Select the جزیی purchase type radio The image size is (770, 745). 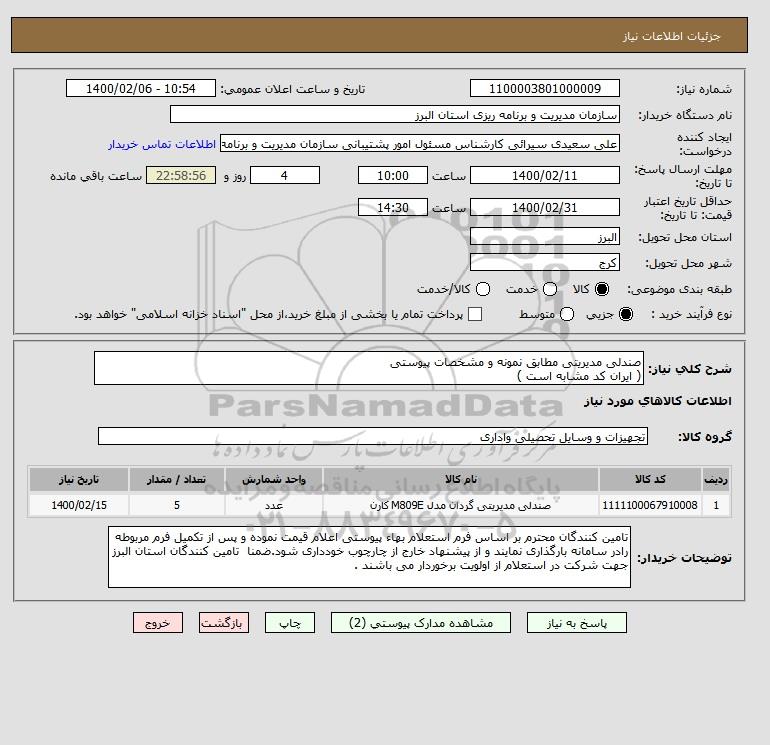coord(626,314)
